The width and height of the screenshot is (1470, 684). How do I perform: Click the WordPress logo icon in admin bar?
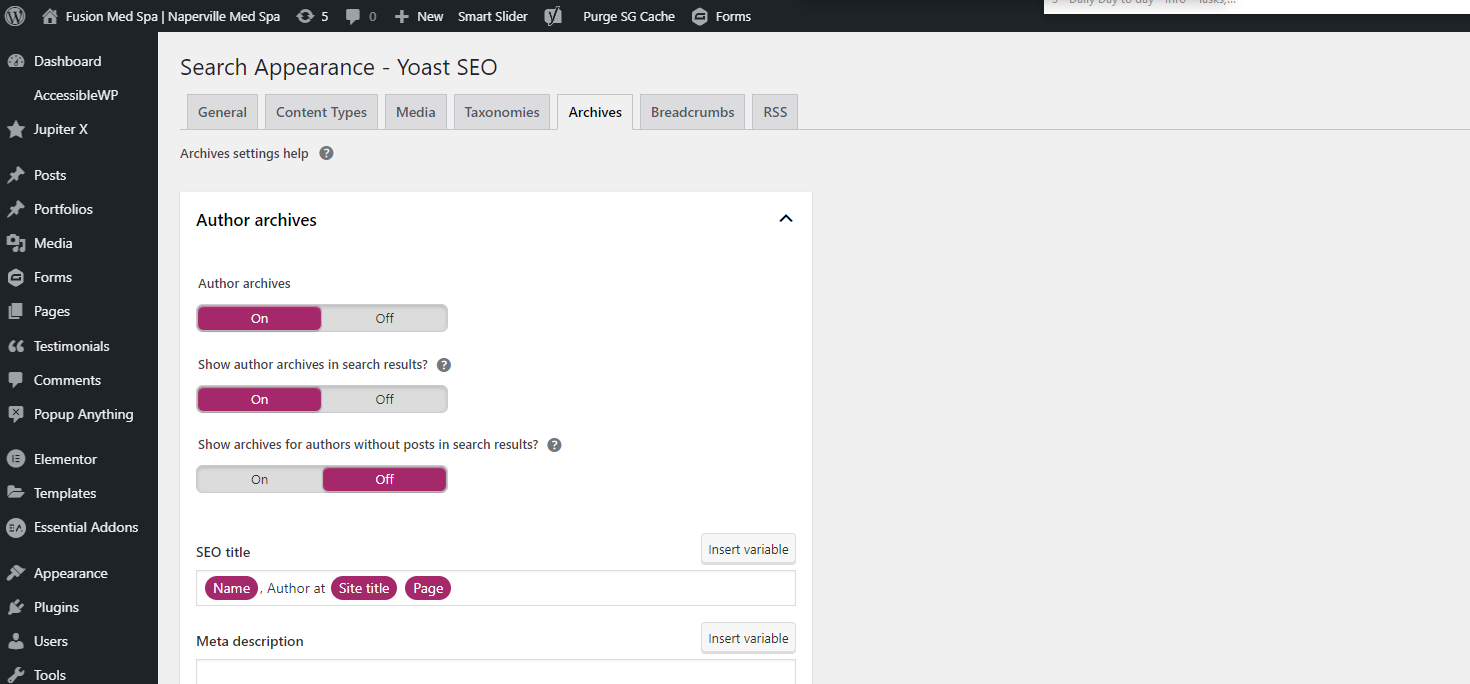pyautogui.click(x=15, y=16)
